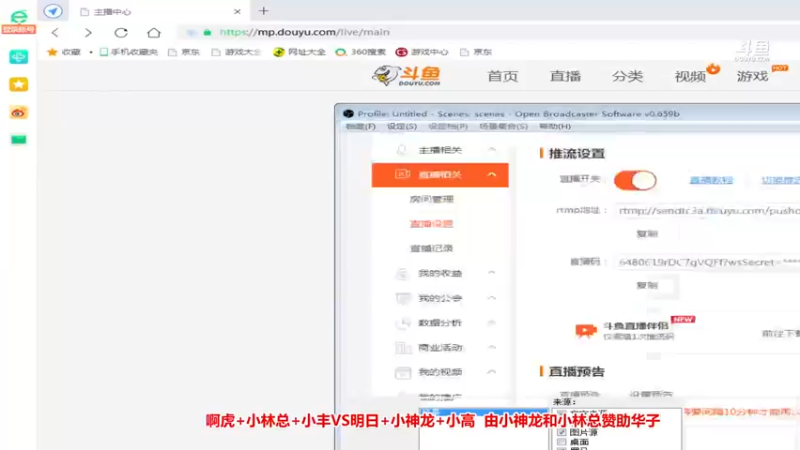800x450 pixels.
Task: Switch to the 主播中心 browser tab
Action: (x=159, y=11)
